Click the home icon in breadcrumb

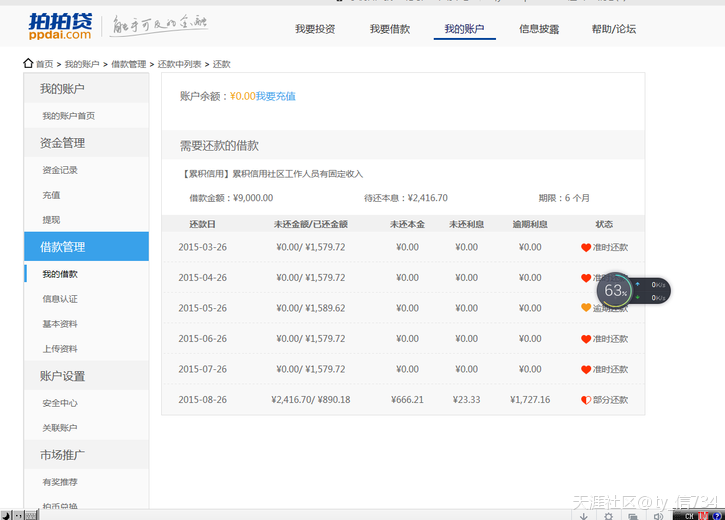pyautogui.click(x=28, y=64)
